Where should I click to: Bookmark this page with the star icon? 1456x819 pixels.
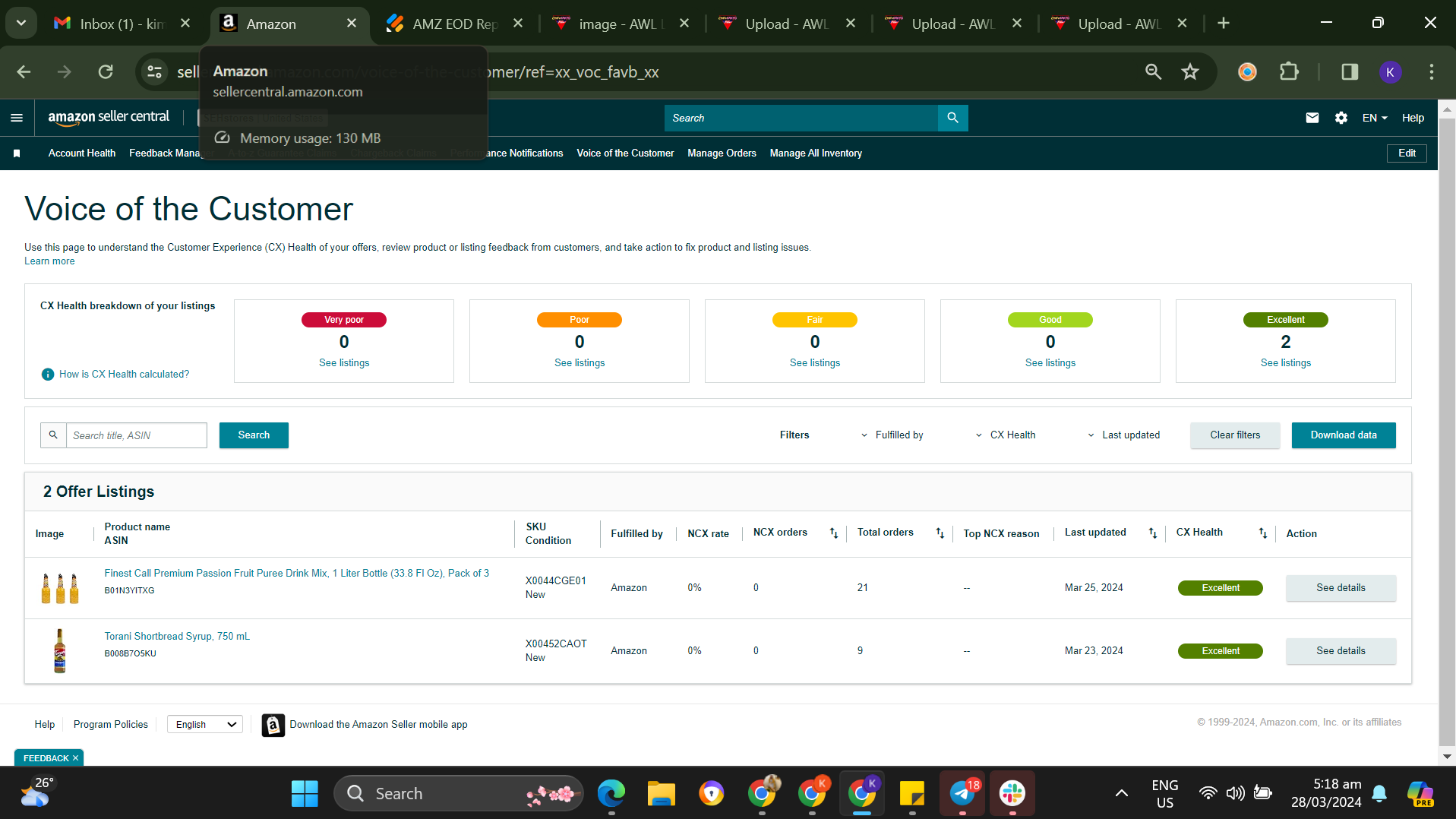coord(1190,72)
